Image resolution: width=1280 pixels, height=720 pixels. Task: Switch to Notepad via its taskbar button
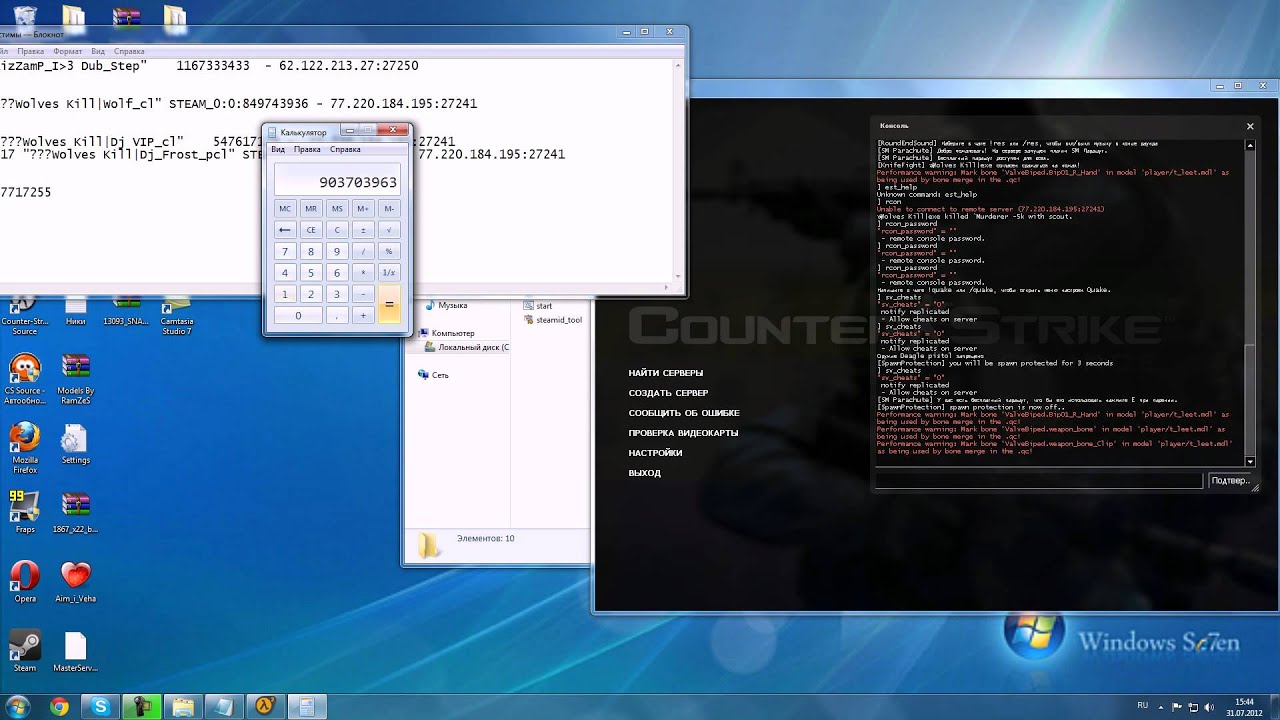point(223,707)
